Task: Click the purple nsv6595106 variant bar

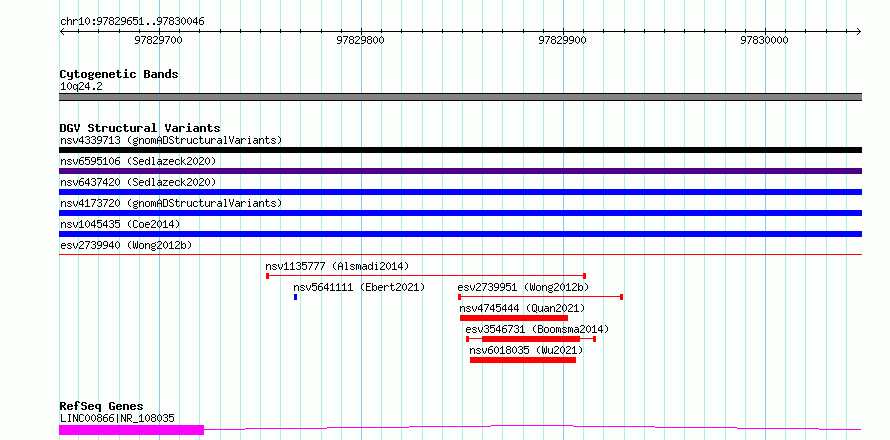Action: (x=460, y=171)
